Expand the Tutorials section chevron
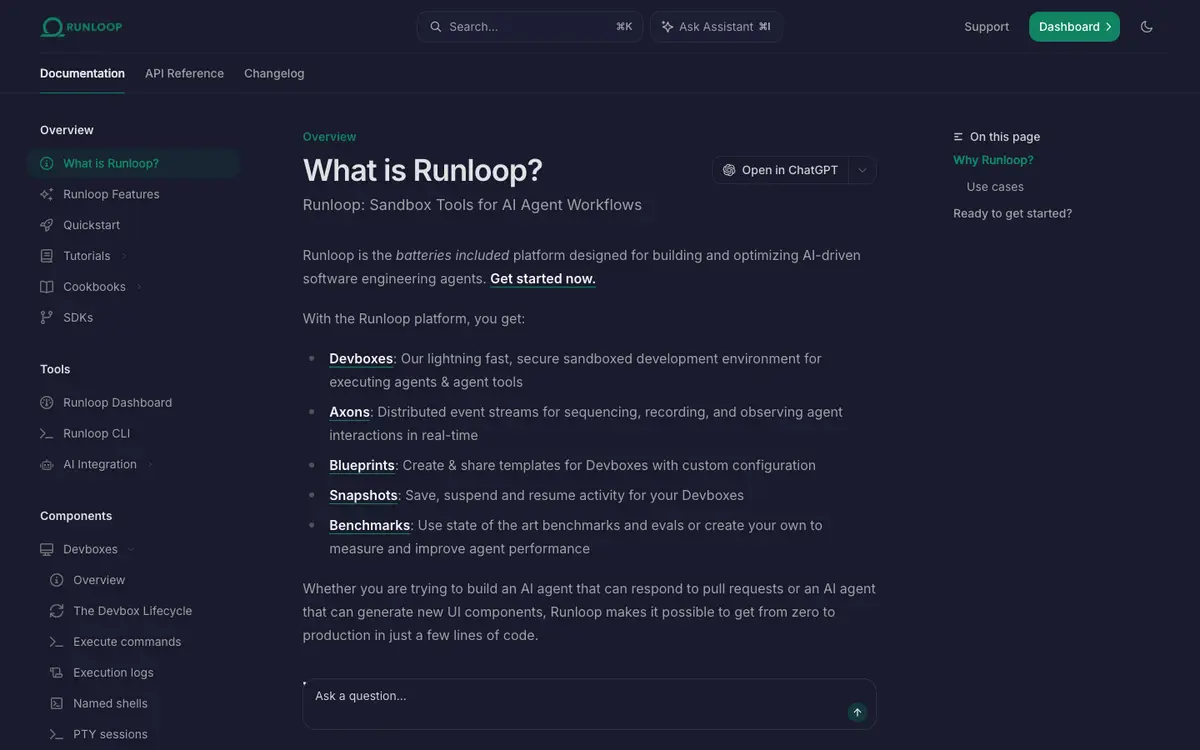Screen dimensions: 1200x750 pos(124,256)
